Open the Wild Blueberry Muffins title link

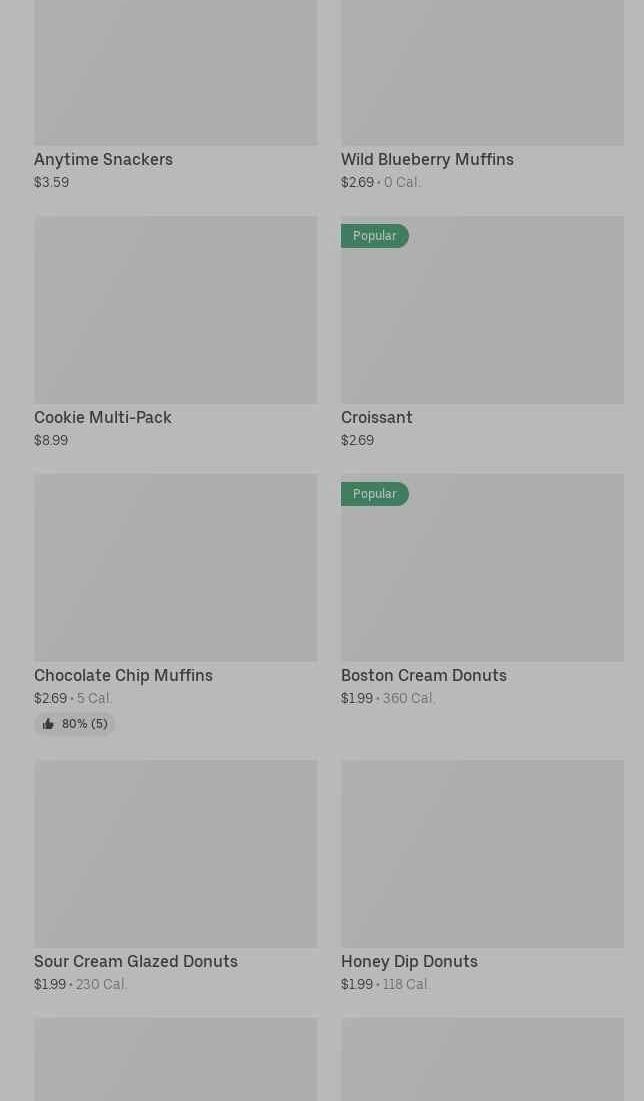click(427, 159)
